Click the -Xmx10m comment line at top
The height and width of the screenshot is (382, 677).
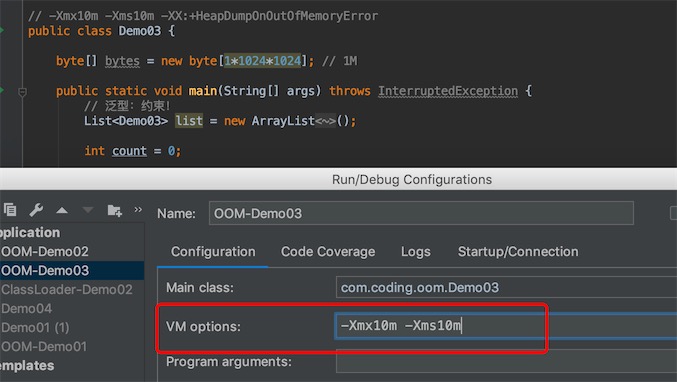point(203,16)
